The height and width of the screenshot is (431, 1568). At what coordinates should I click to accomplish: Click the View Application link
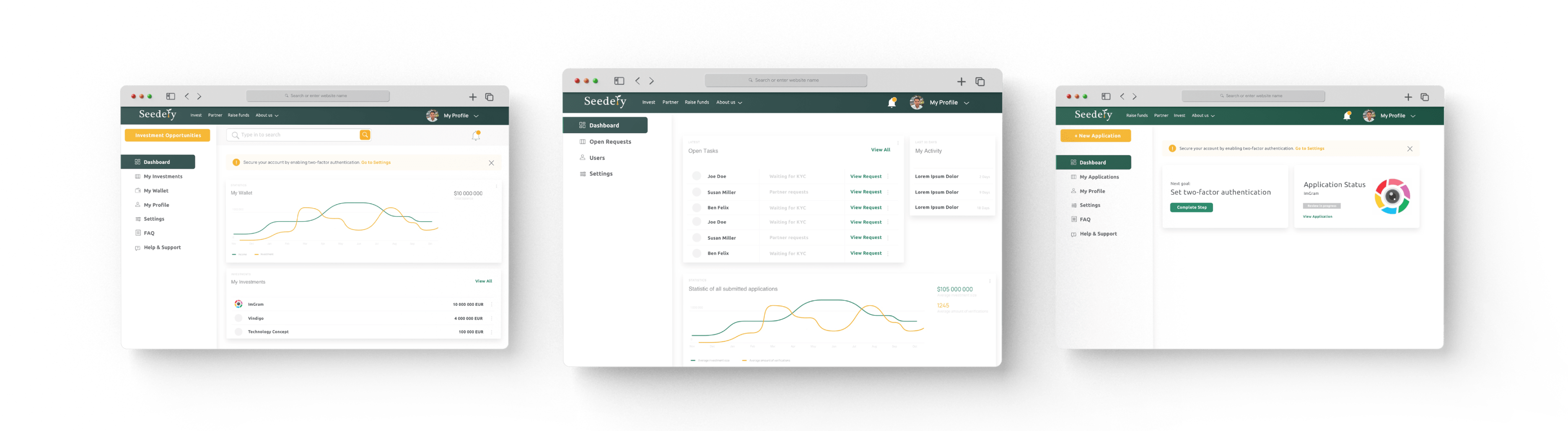pyautogui.click(x=1317, y=217)
